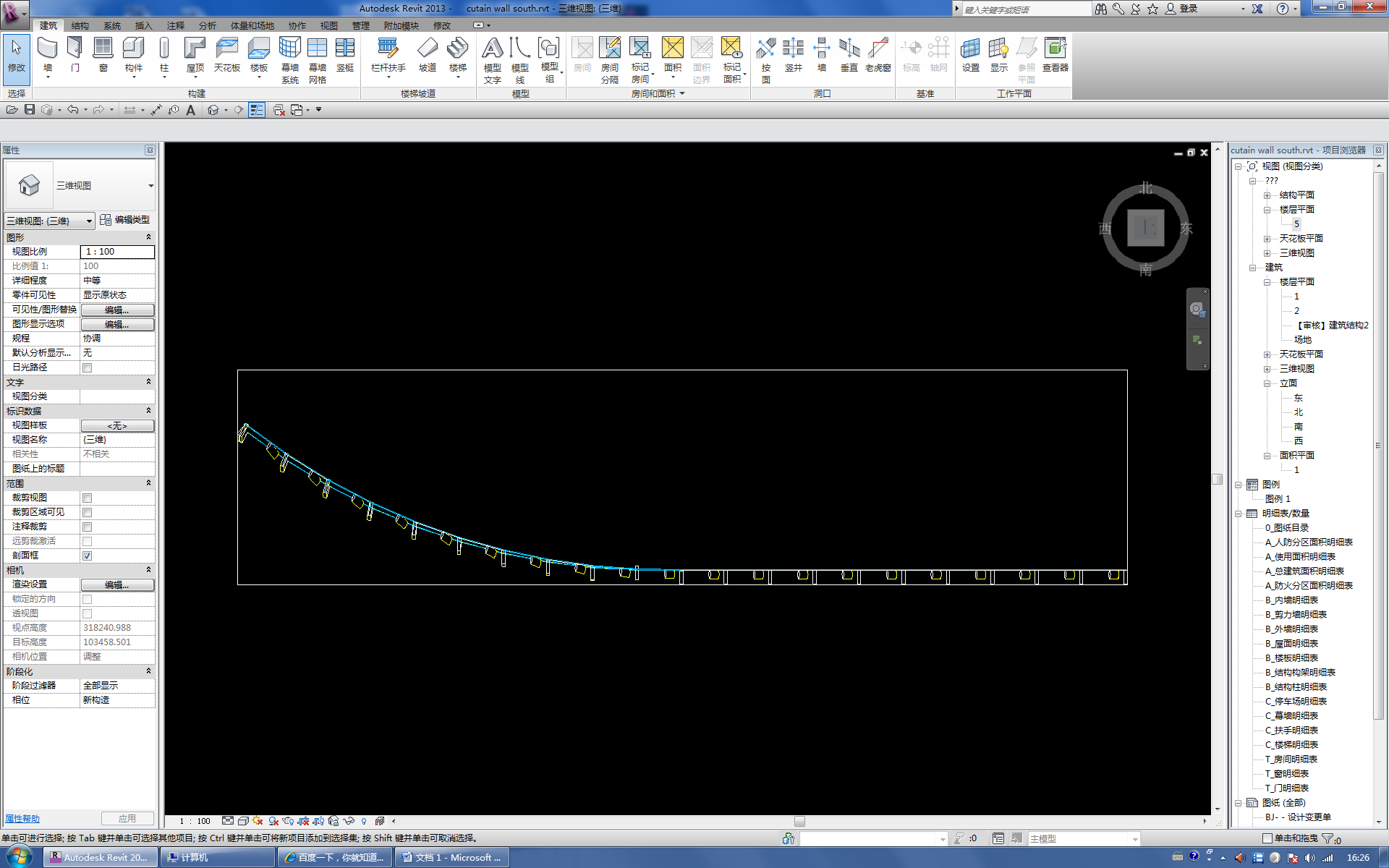The width and height of the screenshot is (1389, 868).
Task: Select the Room Separator (房间分隔) tool
Action: (x=609, y=59)
